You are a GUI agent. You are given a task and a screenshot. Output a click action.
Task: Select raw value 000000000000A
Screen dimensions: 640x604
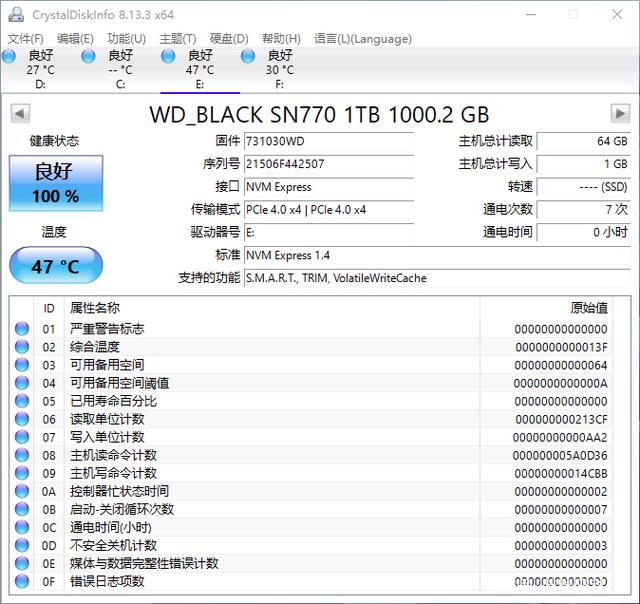click(560, 383)
